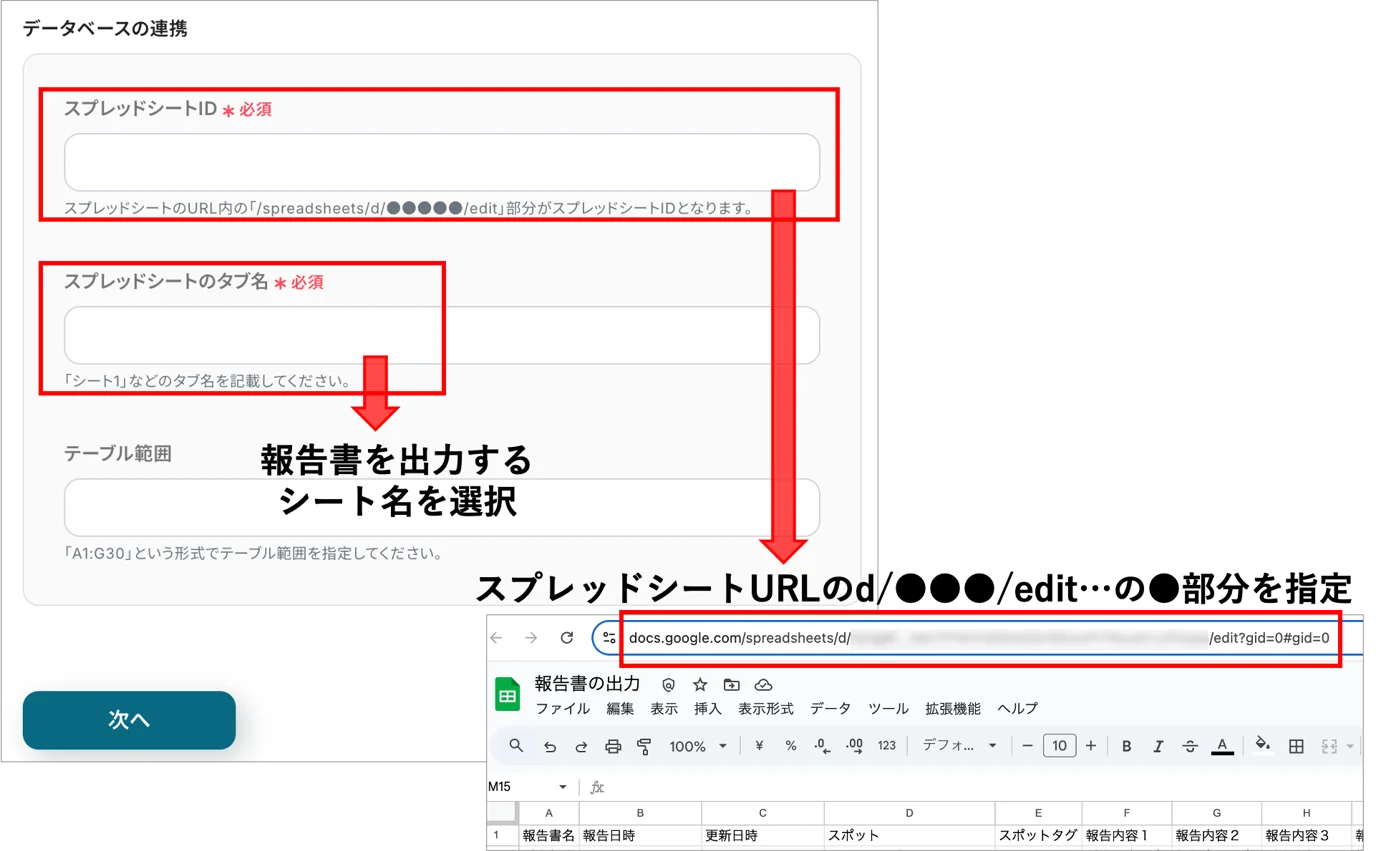The height and width of the screenshot is (851, 1376).
Task: Open the 表示 menu
Action: 664,708
